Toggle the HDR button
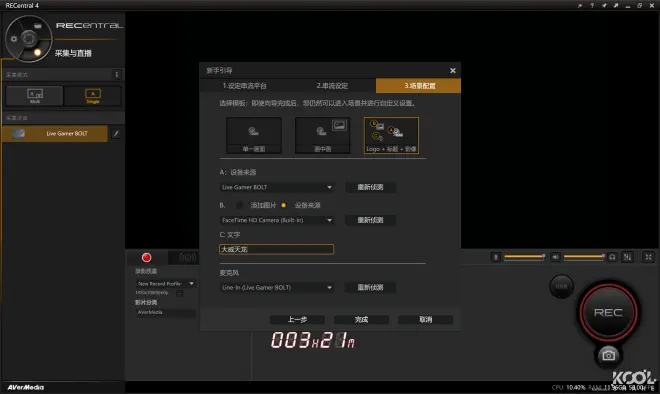Screen dimensions: 660x394 pos(562,286)
